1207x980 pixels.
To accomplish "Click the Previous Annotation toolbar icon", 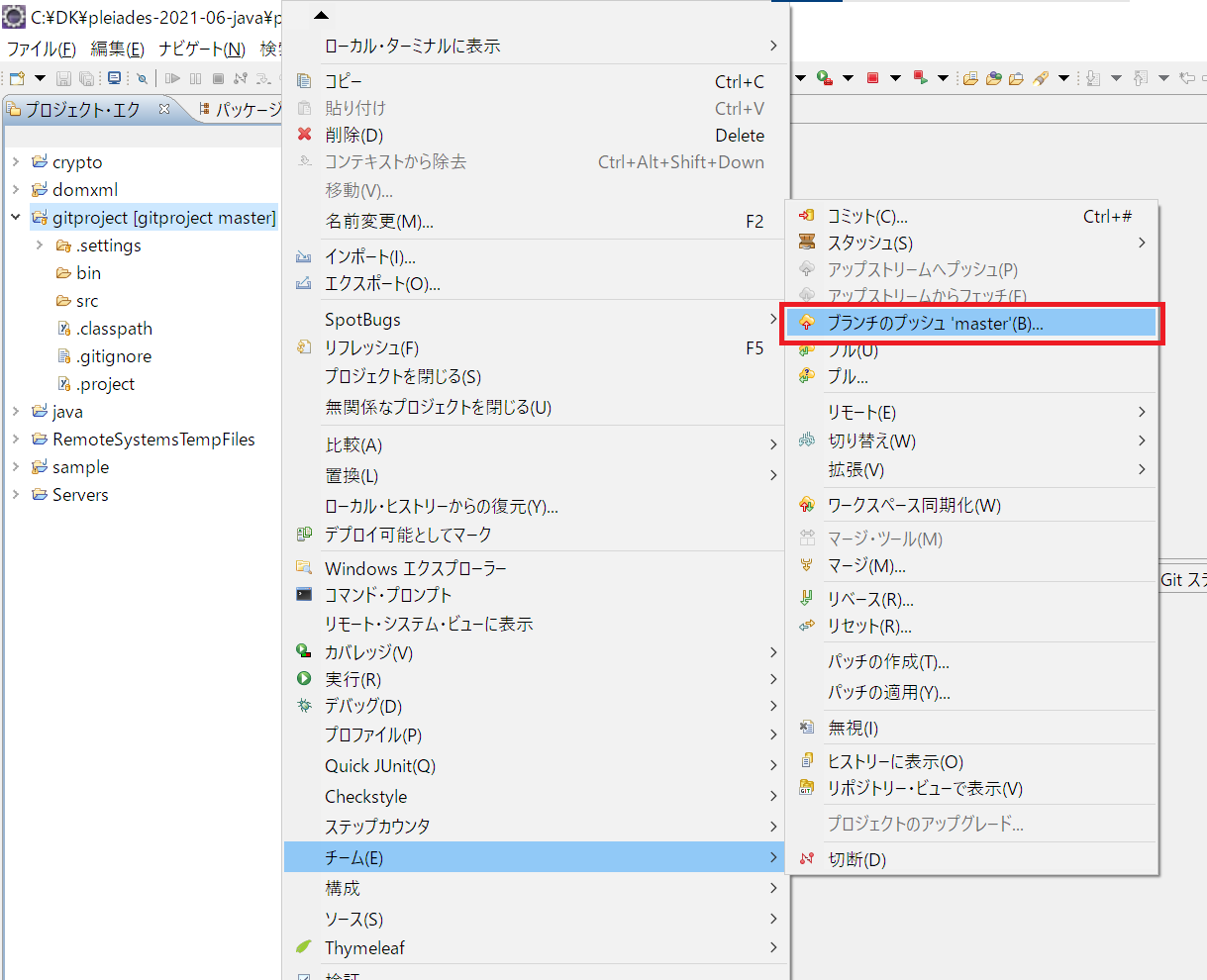I will 1141,78.
